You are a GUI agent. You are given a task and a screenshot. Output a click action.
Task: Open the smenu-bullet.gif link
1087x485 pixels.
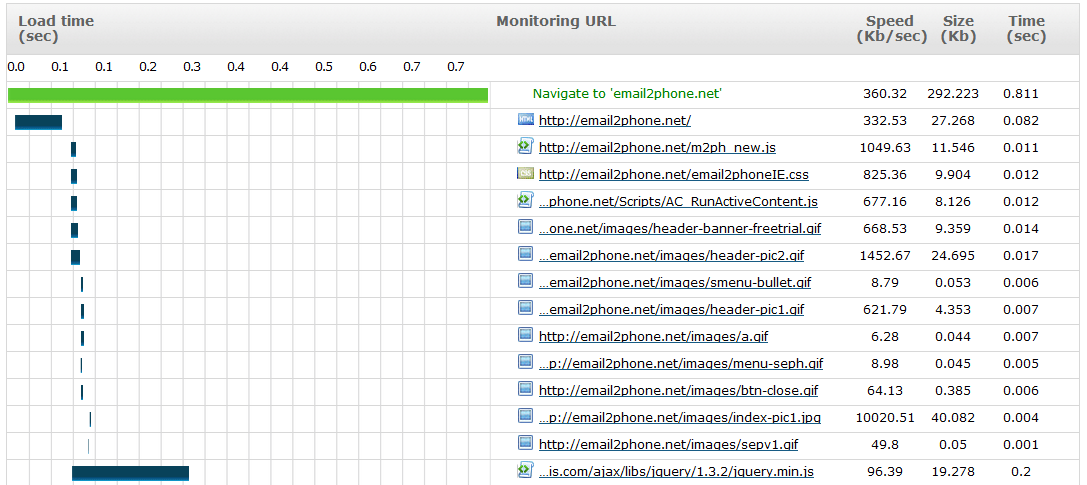click(675, 283)
